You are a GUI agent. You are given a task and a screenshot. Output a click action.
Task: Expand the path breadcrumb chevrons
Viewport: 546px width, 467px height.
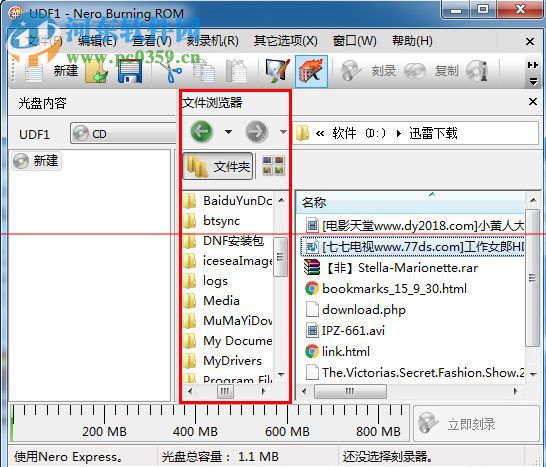(320, 133)
